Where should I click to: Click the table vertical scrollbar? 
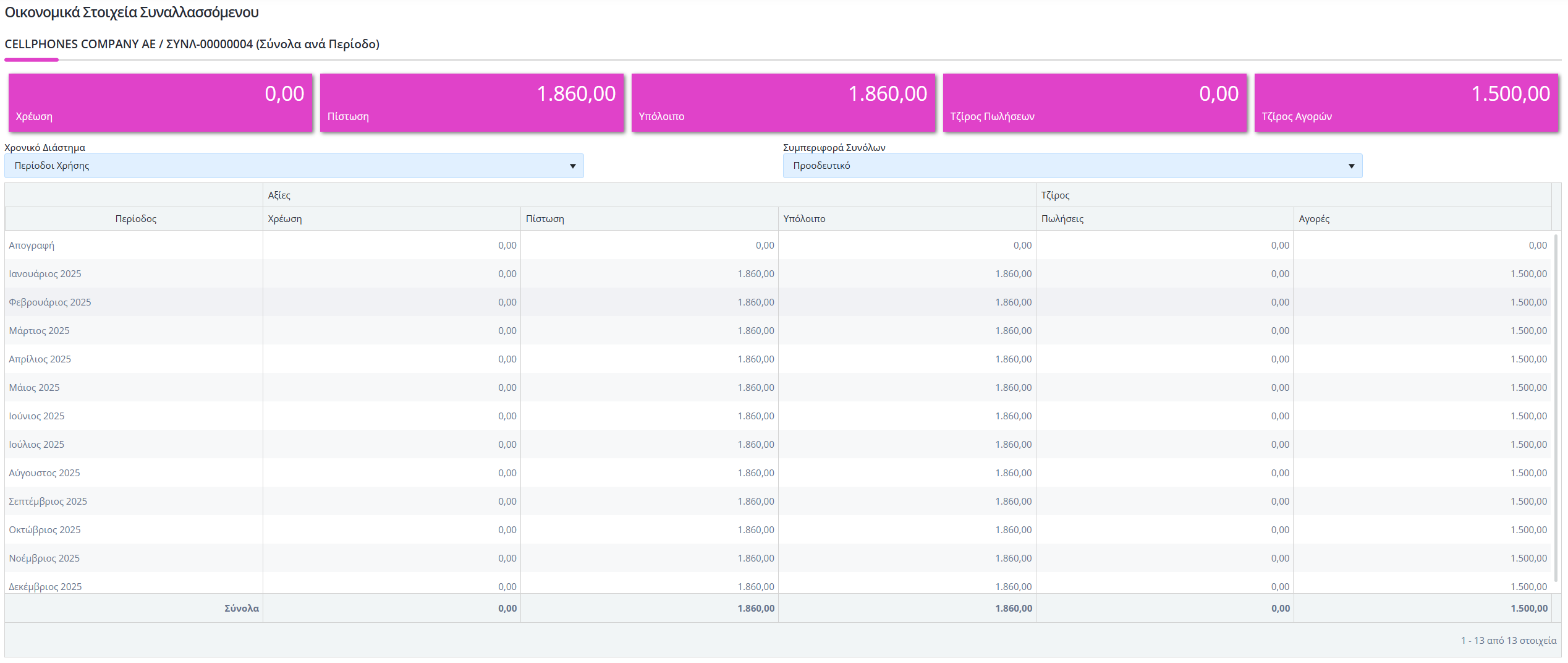click(1556, 408)
